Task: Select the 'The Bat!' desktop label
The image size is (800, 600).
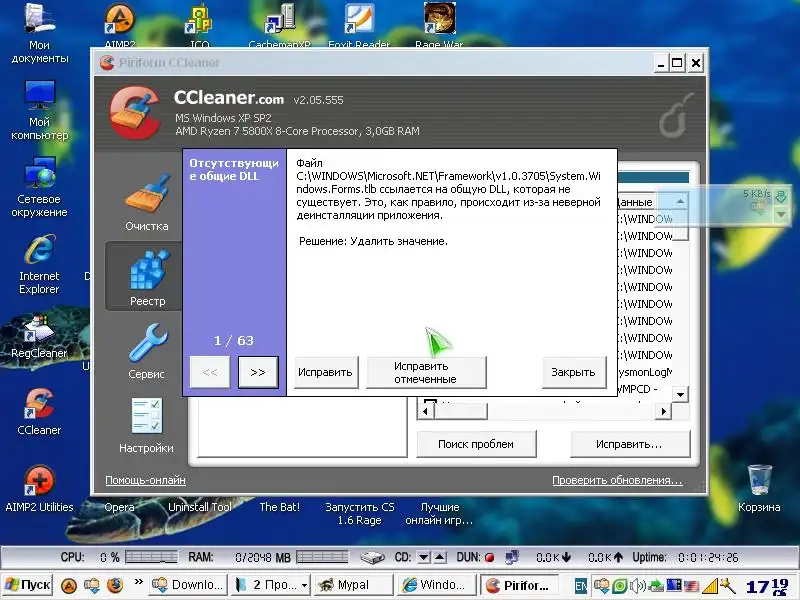Action: coord(280,507)
